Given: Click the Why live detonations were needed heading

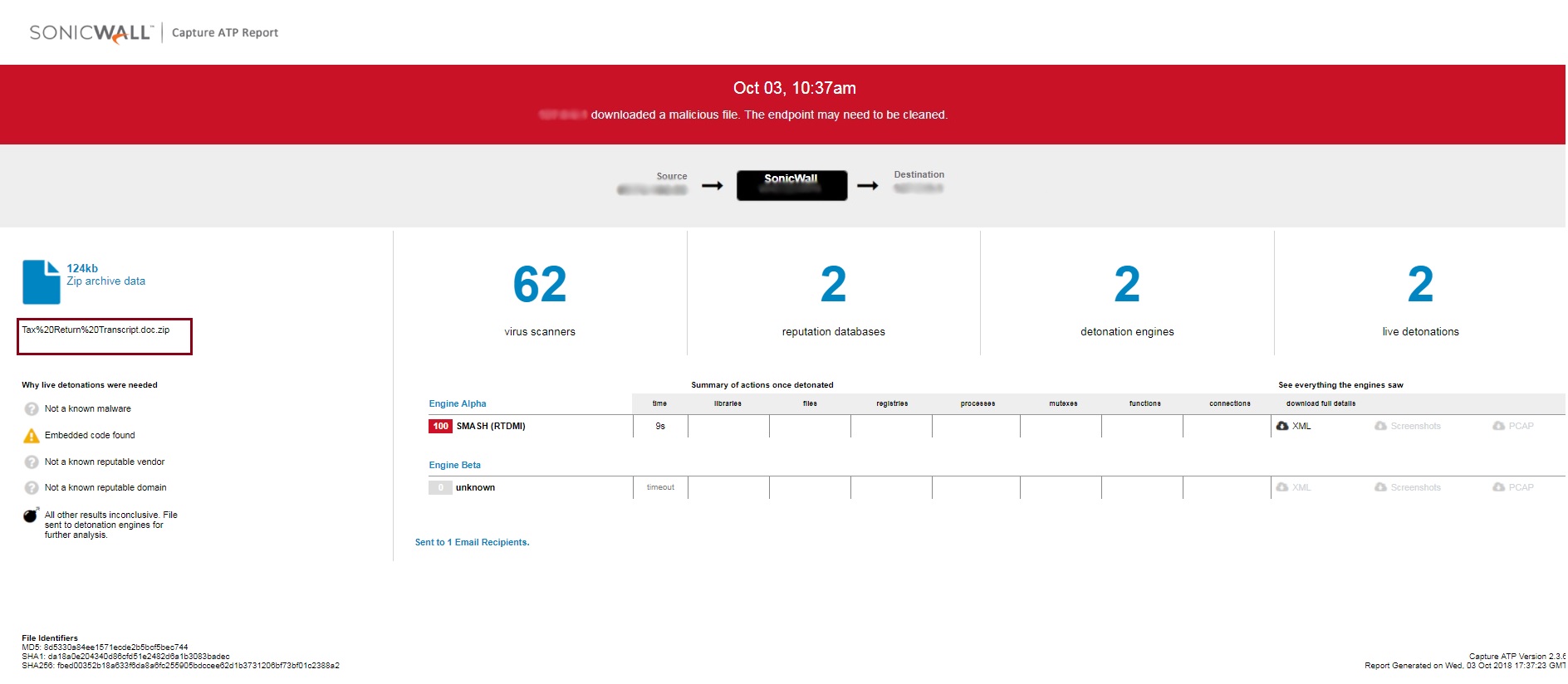Looking at the screenshot, I should click(x=90, y=385).
